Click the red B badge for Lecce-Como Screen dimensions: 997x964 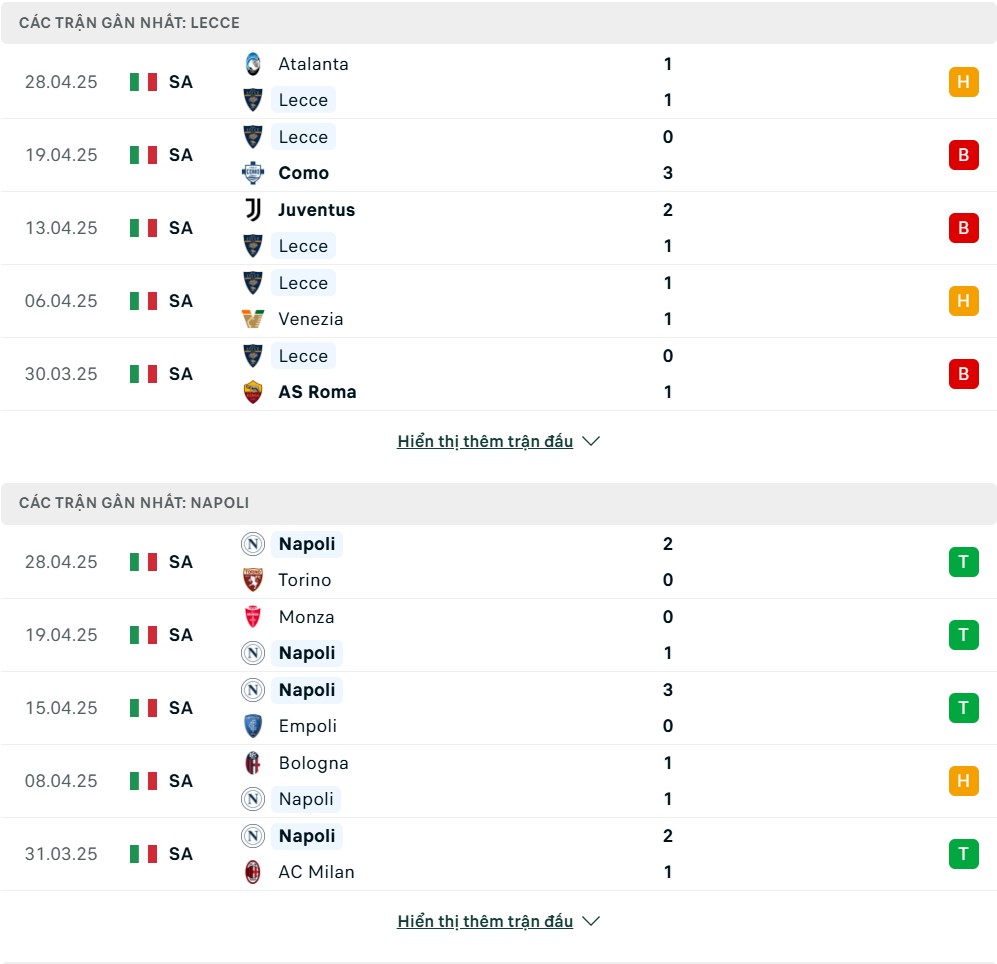tap(963, 155)
